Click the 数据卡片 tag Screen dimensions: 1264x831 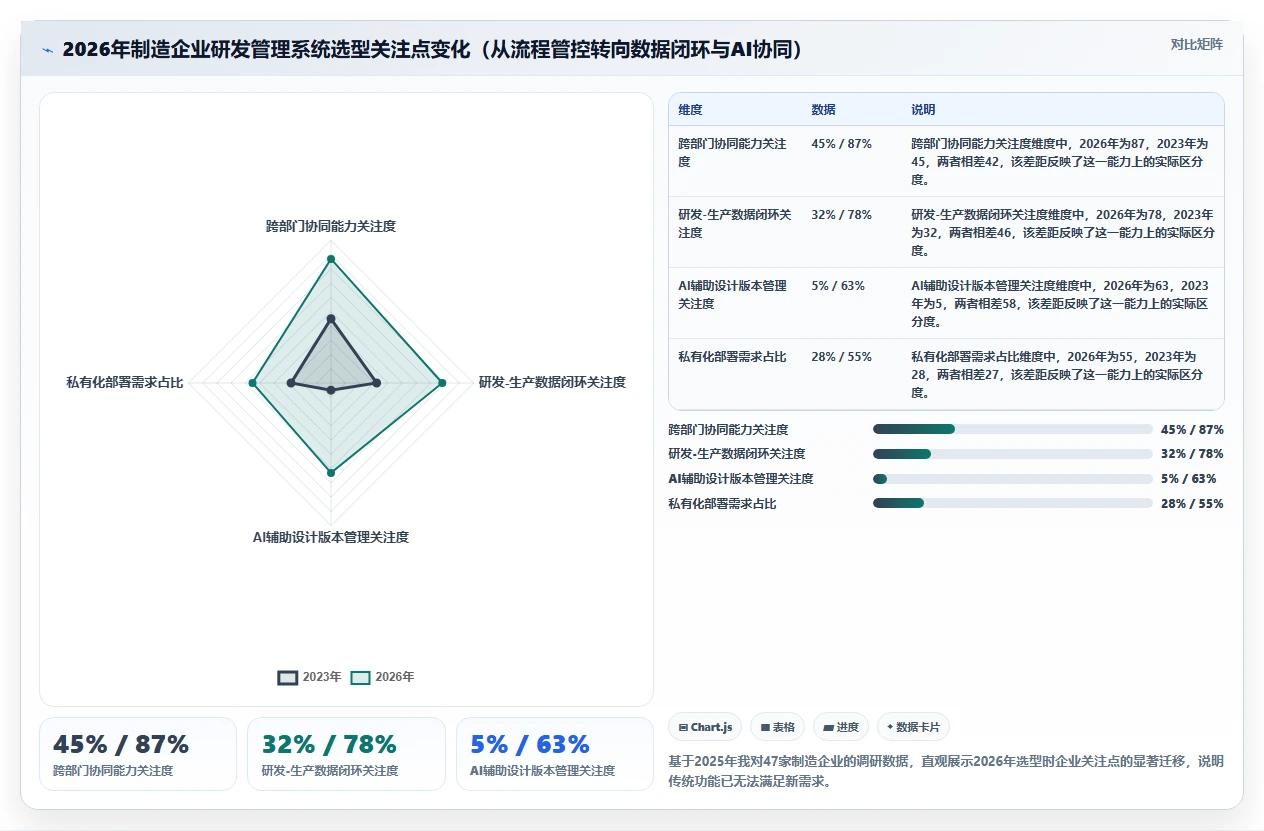[x=913, y=727]
